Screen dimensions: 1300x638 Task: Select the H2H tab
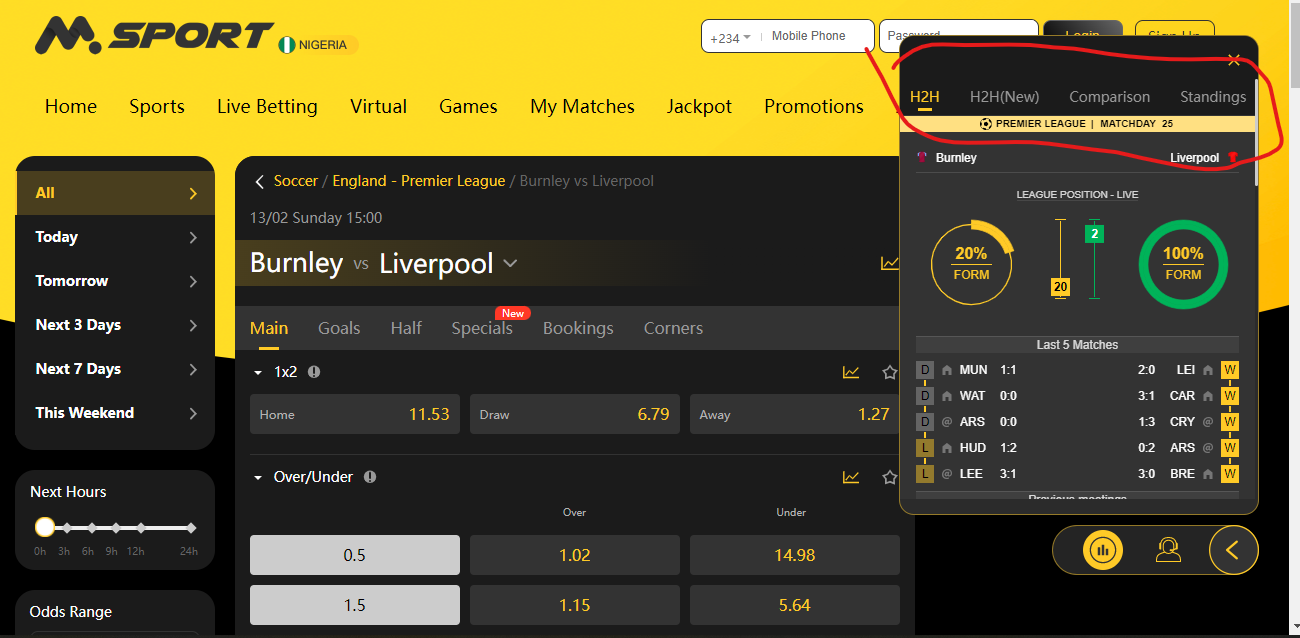tap(925, 97)
